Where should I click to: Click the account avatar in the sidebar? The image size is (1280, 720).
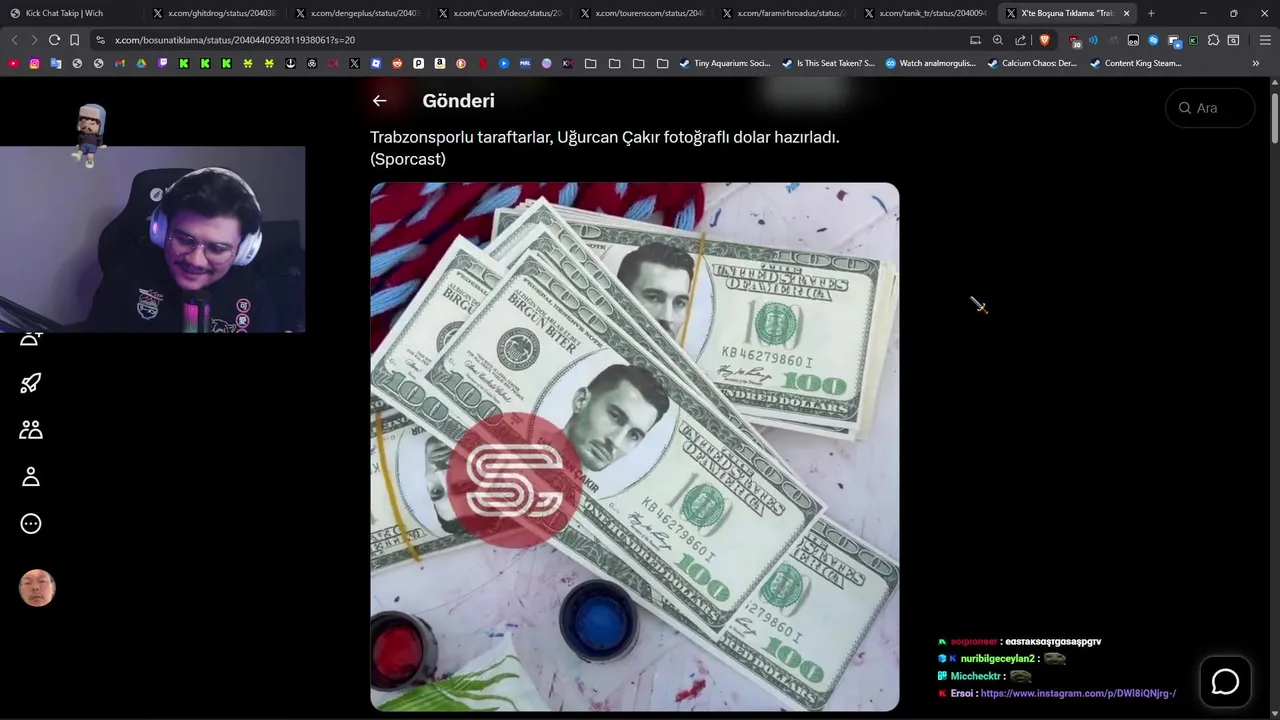[x=37, y=588]
